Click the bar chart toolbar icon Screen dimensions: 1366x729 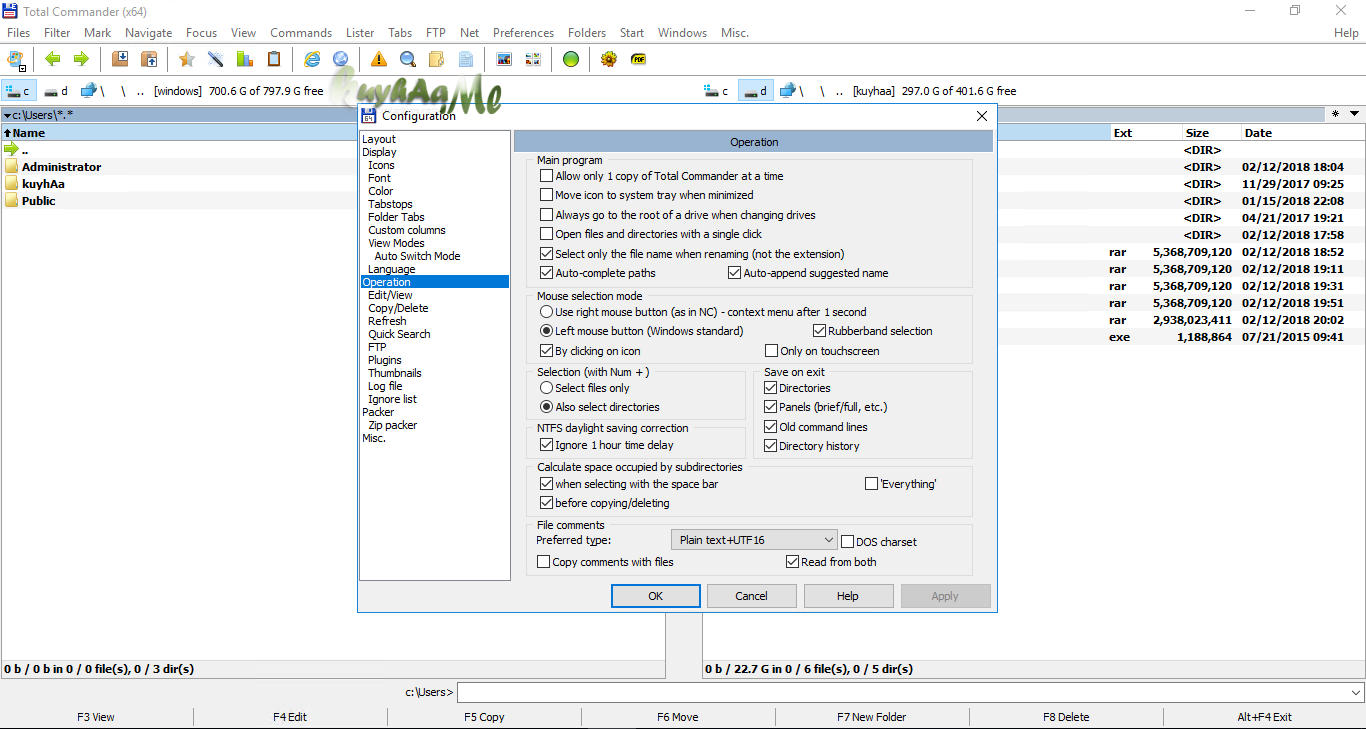pyautogui.click(x=244, y=59)
